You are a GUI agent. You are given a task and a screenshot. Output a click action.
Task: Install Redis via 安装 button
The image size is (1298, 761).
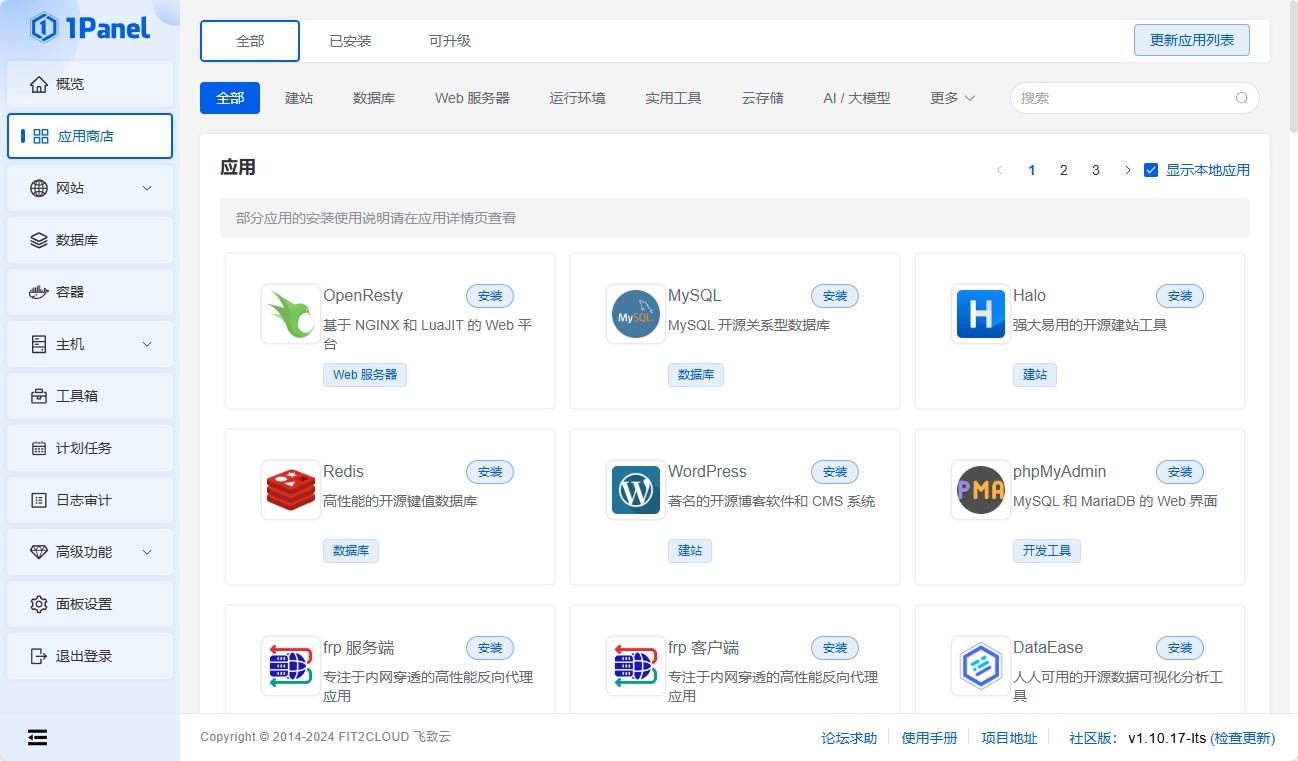pos(490,472)
